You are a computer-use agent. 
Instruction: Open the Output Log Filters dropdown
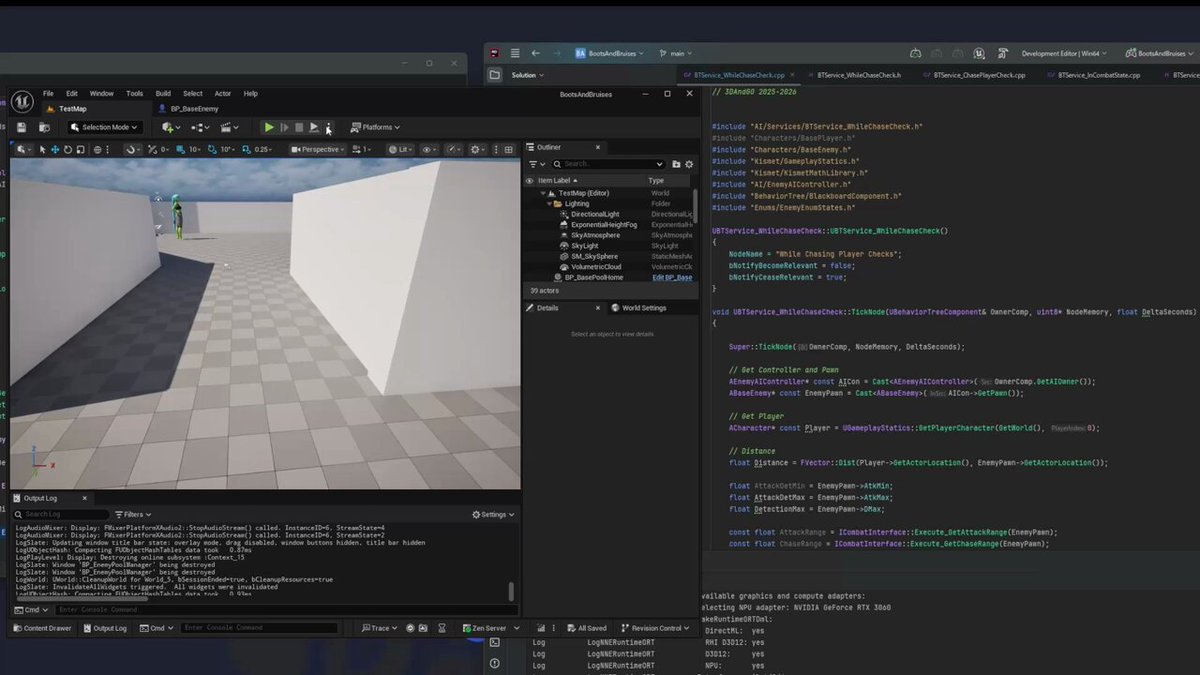click(x=133, y=514)
